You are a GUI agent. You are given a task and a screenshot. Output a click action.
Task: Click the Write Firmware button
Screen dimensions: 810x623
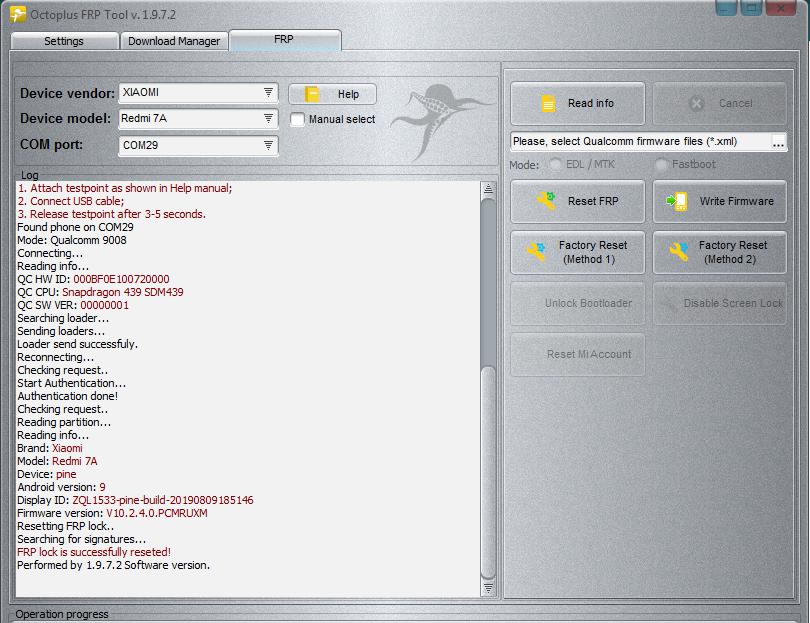pos(720,201)
